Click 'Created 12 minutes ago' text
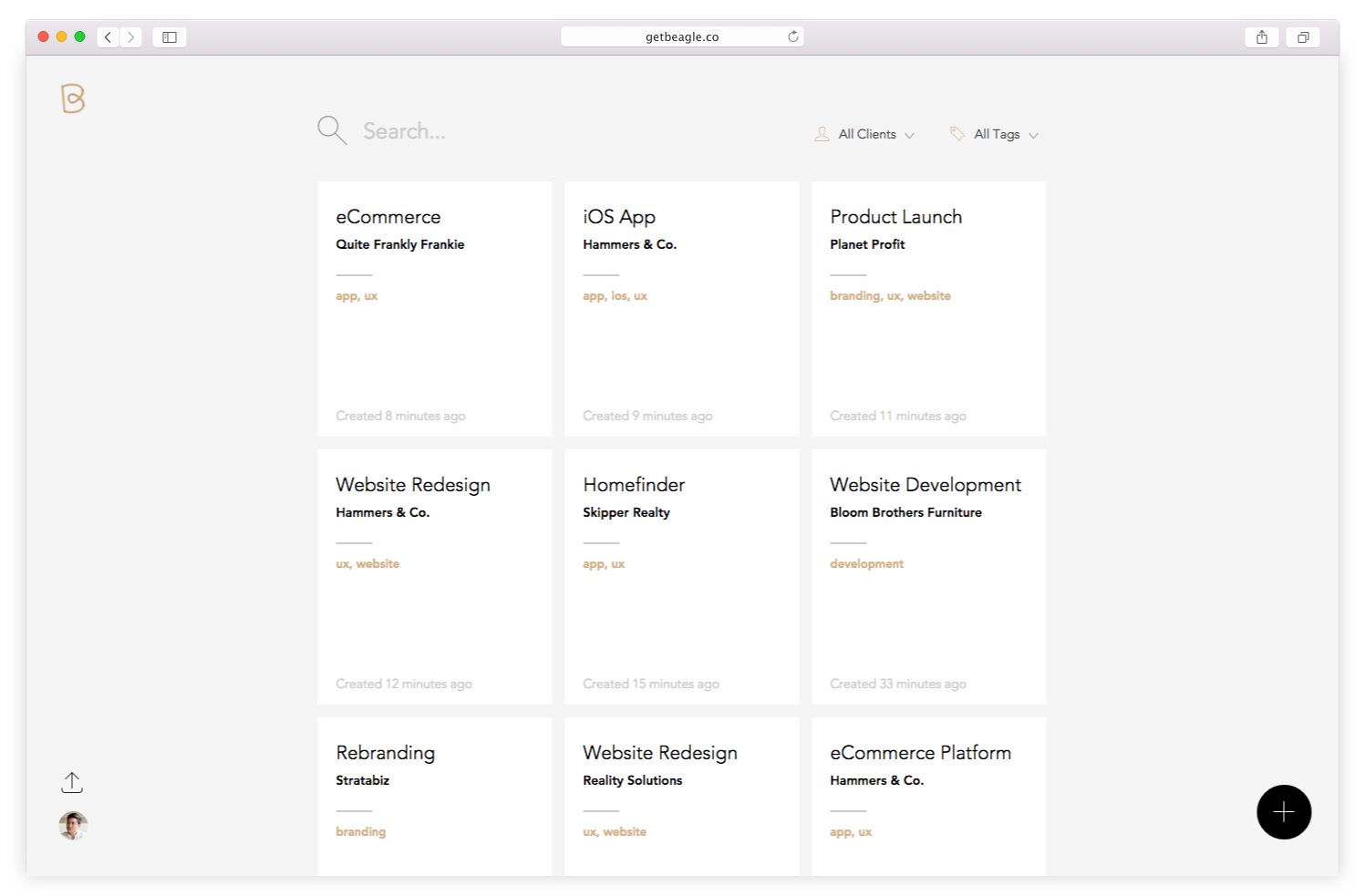 [404, 684]
